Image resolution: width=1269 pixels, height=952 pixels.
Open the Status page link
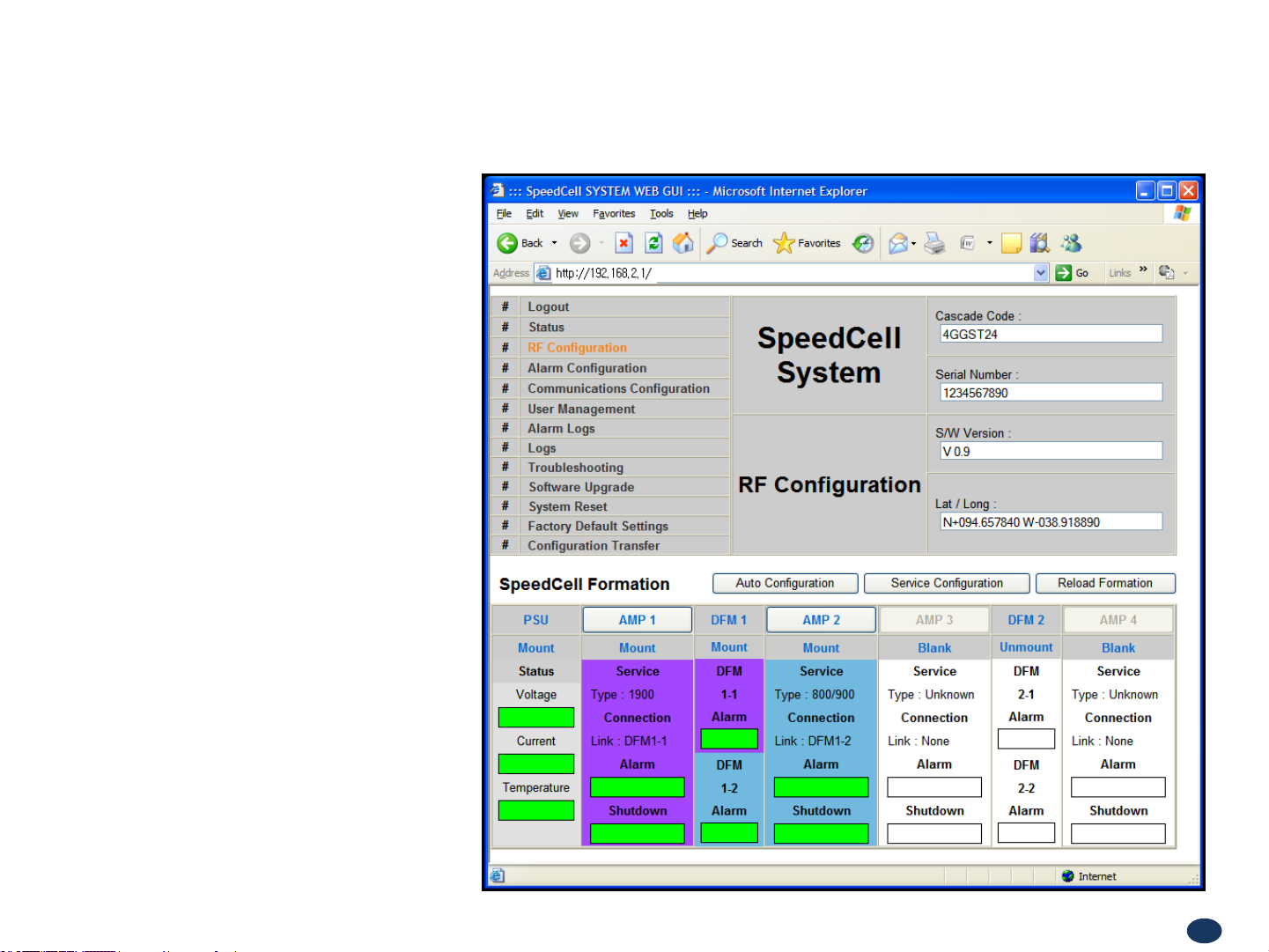pos(546,327)
